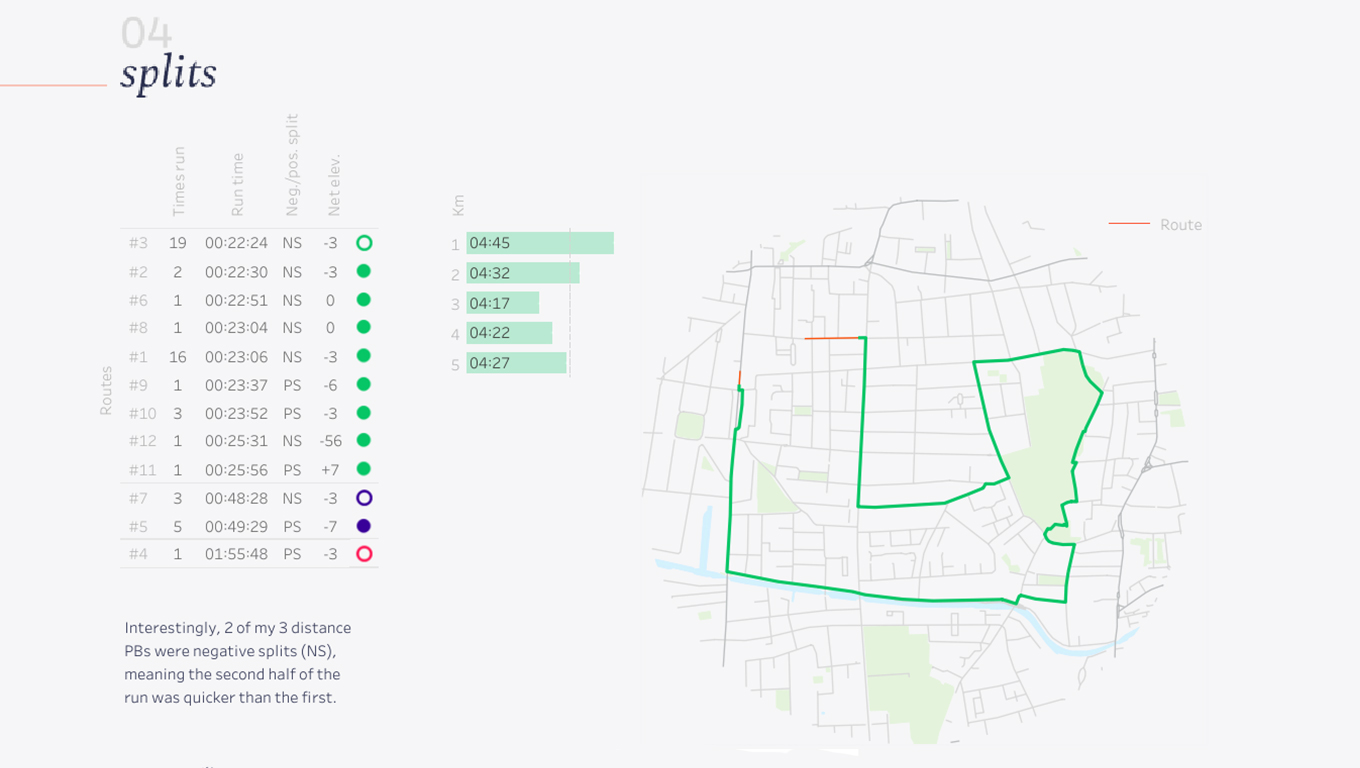Click the route #4 row showing 01:55:48
1360x768 pixels.
(236, 554)
